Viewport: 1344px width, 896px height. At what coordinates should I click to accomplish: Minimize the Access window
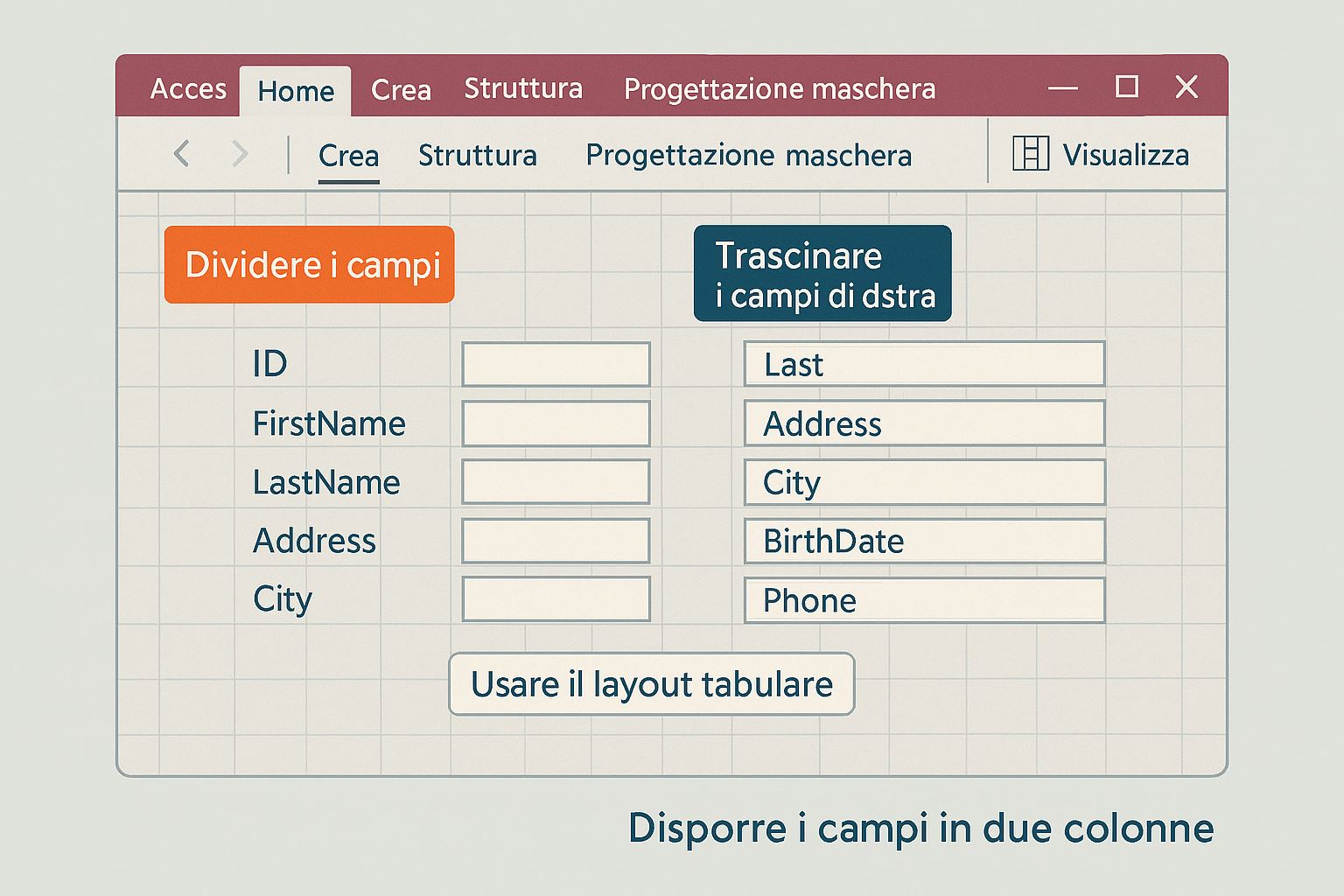click(1062, 87)
